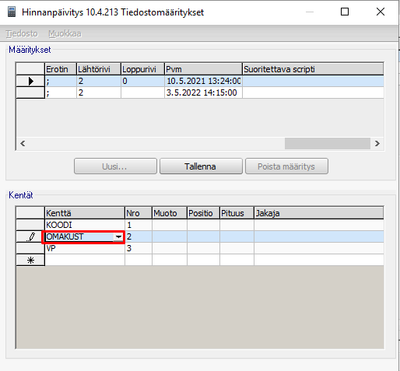Click the Loppurivi column header

point(143,69)
